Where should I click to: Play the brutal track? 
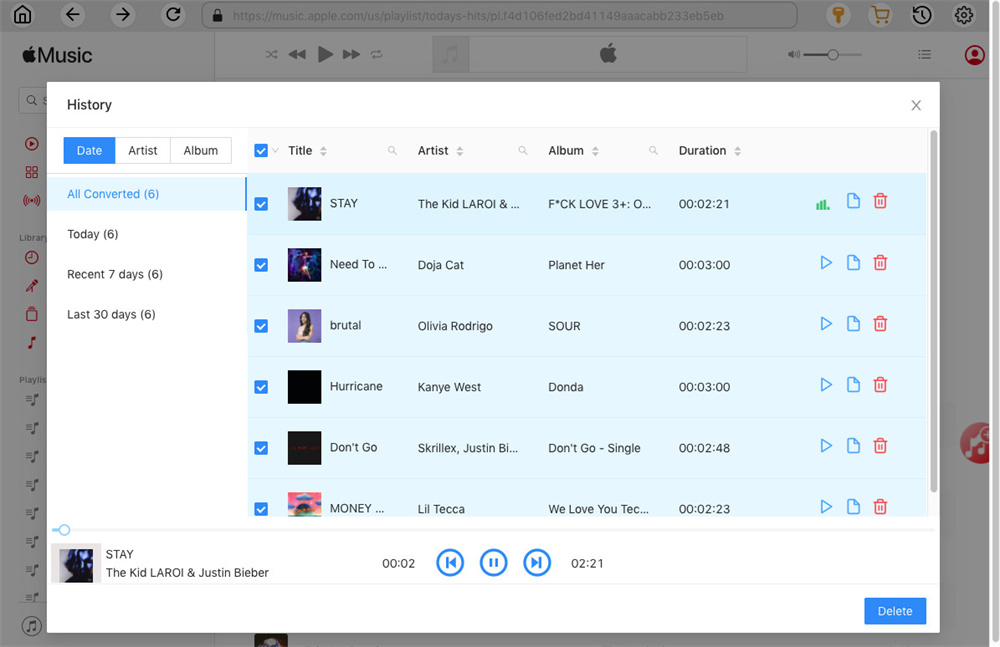coord(826,324)
